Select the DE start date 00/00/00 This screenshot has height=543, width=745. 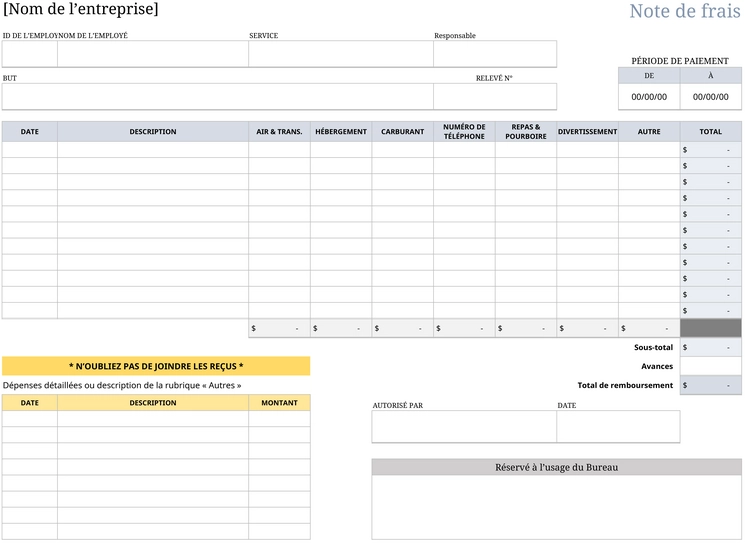tap(649, 97)
